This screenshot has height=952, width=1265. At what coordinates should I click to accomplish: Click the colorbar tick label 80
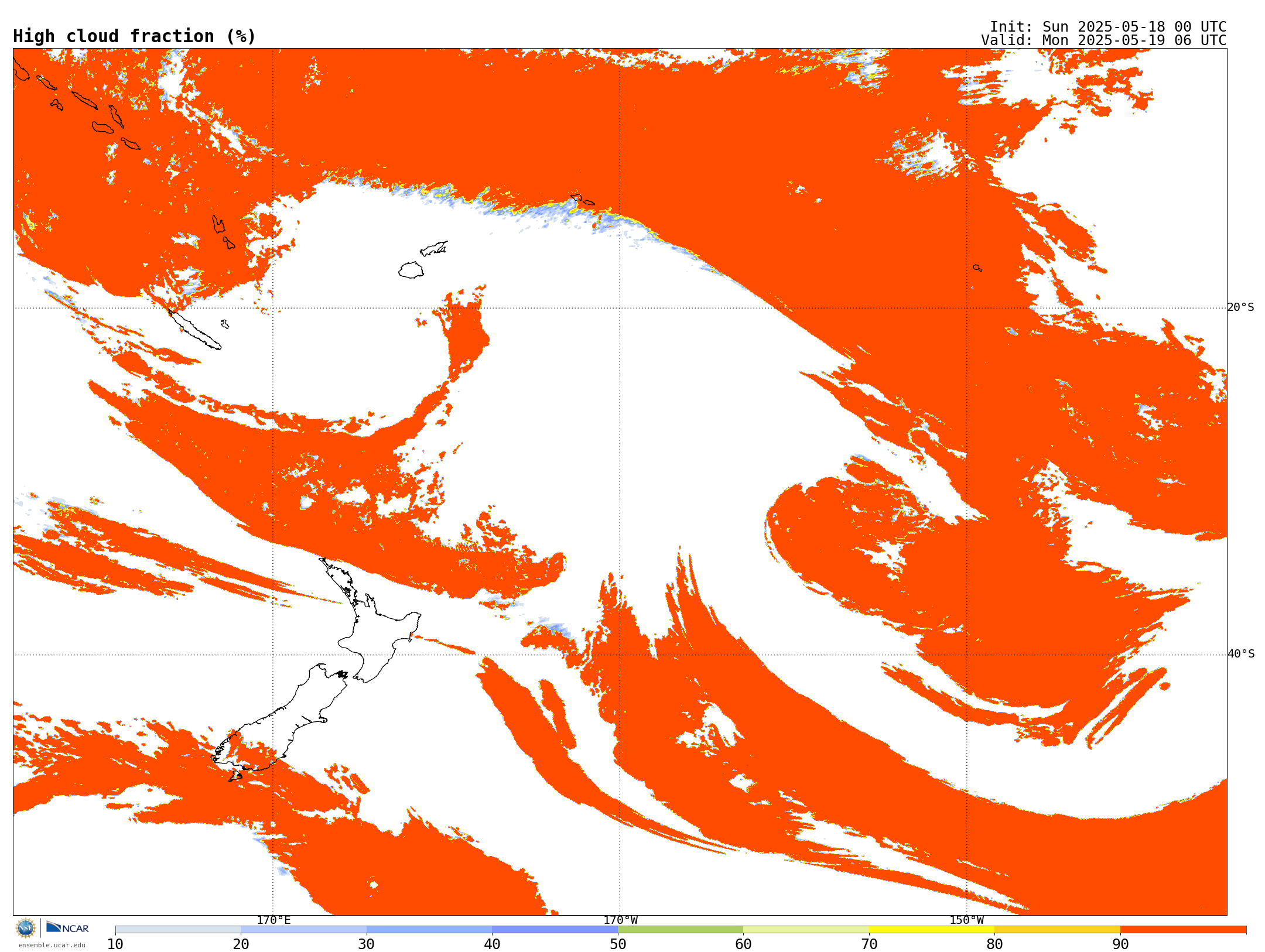click(994, 944)
